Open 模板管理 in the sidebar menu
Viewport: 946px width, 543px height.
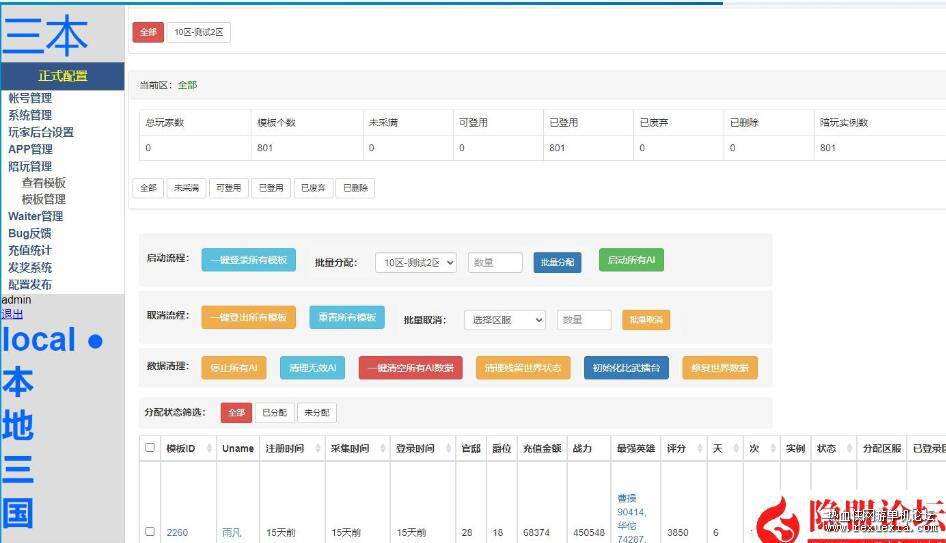[43, 199]
